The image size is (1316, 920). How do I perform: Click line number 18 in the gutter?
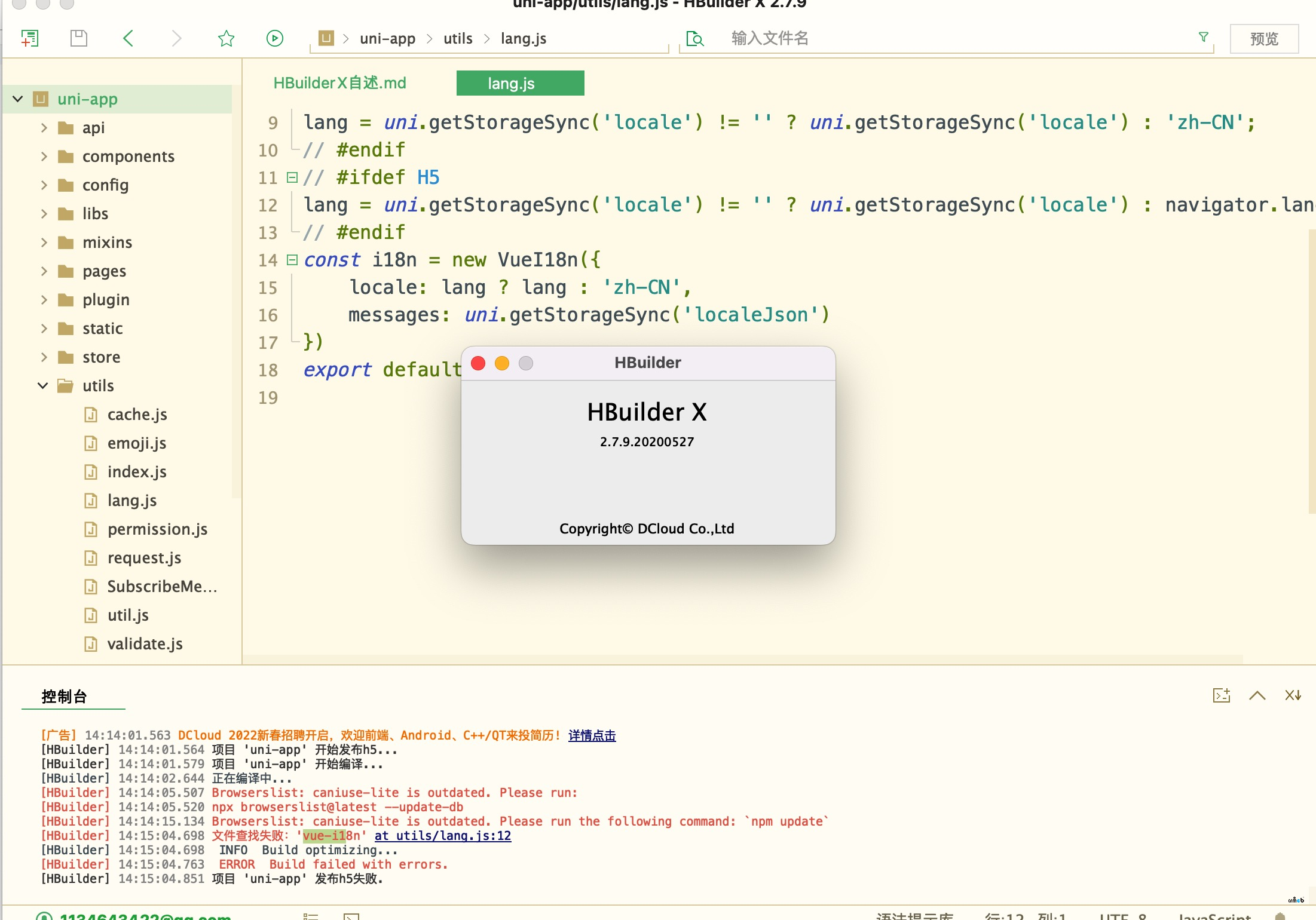pyautogui.click(x=268, y=370)
